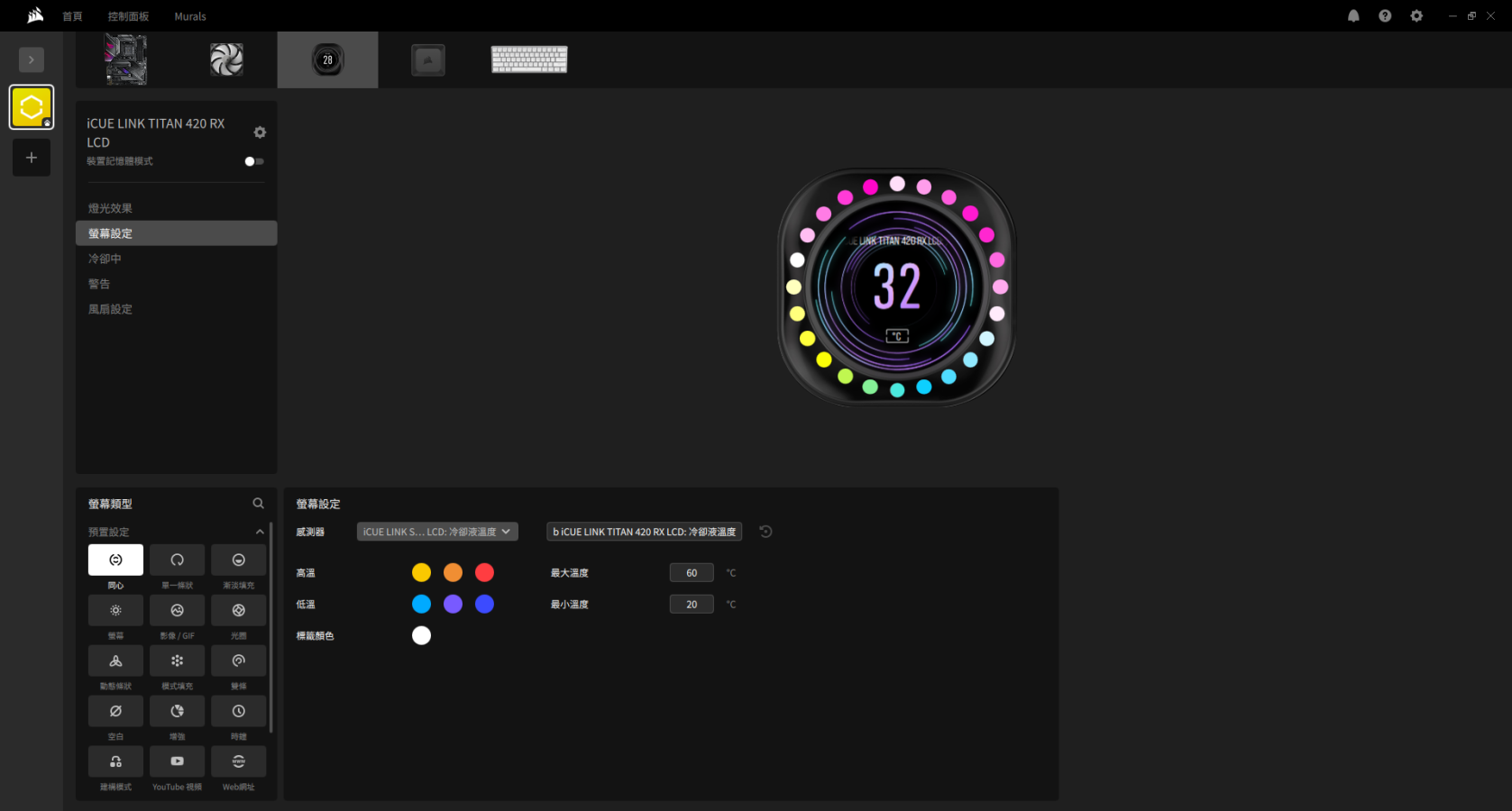Open the search in 螢幕類型 panel
1512x811 pixels.
click(x=259, y=504)
